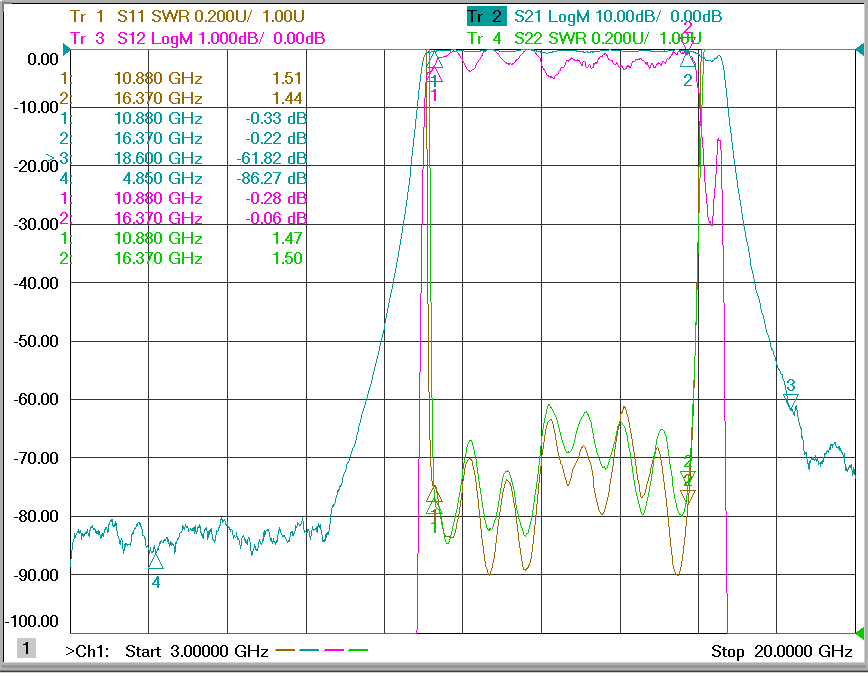Click the Start 3.00000 GHz frequency field
Image resolution: width=868 pixels, height=673 pixels.
click(197, 651)
